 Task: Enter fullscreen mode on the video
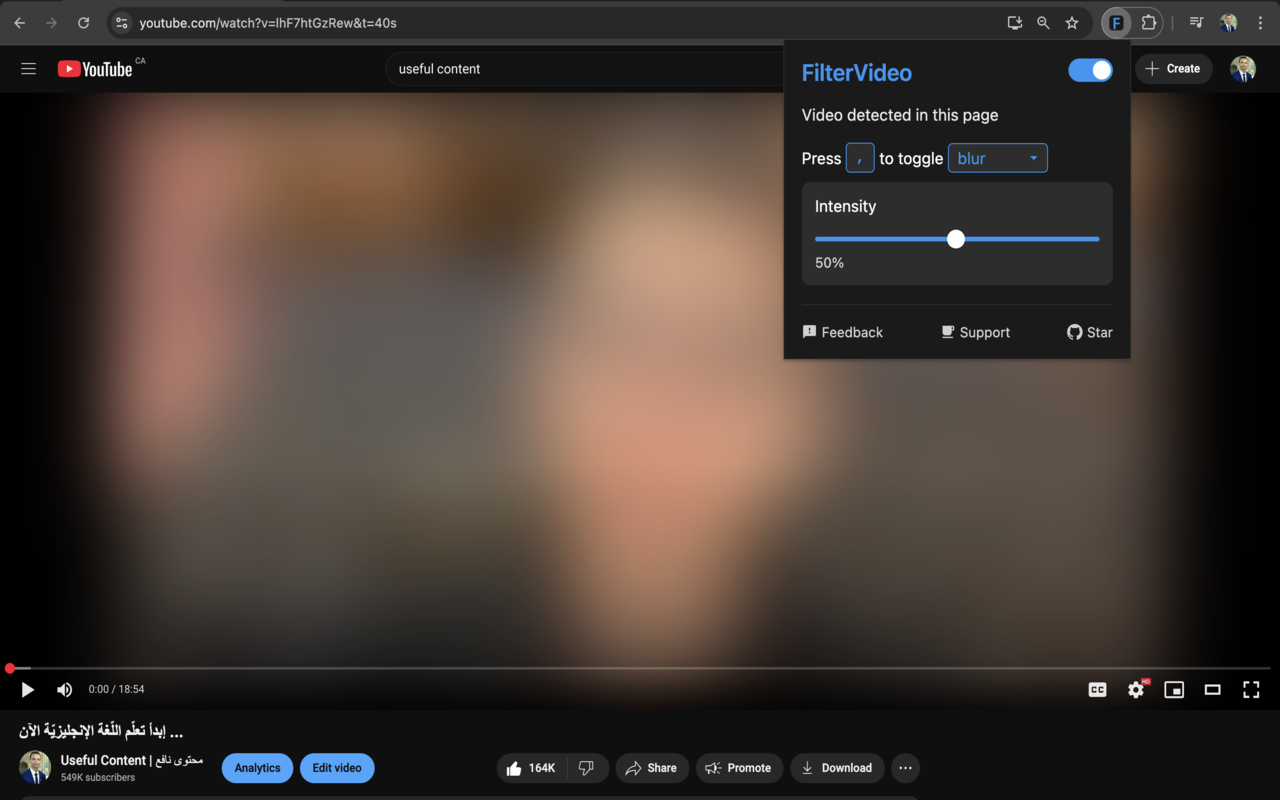pos(1251,689)
